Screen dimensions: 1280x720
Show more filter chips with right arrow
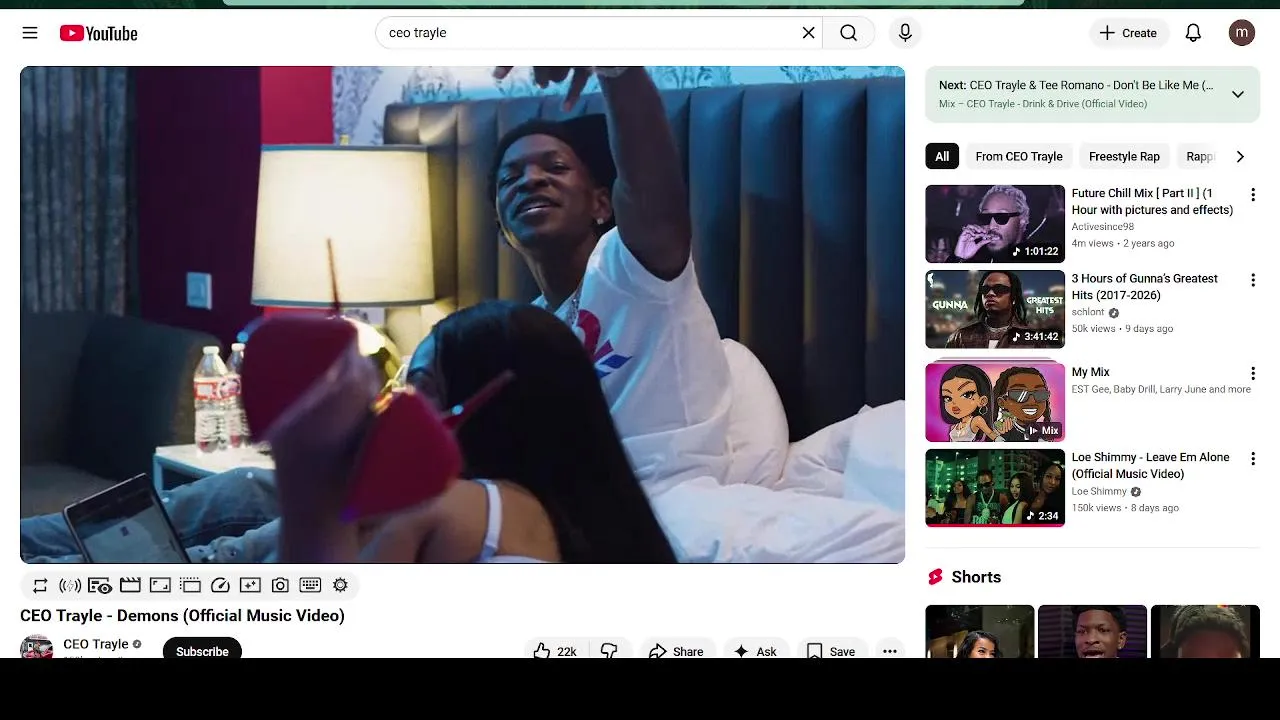point(1240,156)
